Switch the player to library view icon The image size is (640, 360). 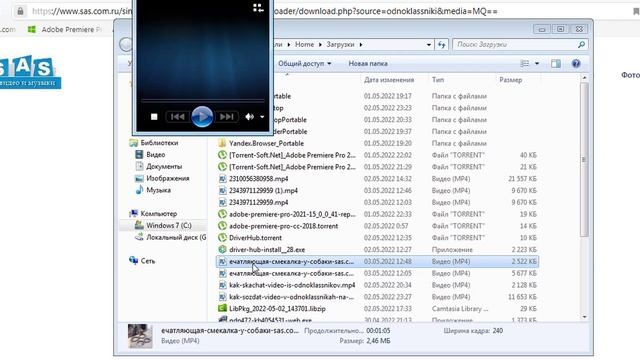pos(258,8)
